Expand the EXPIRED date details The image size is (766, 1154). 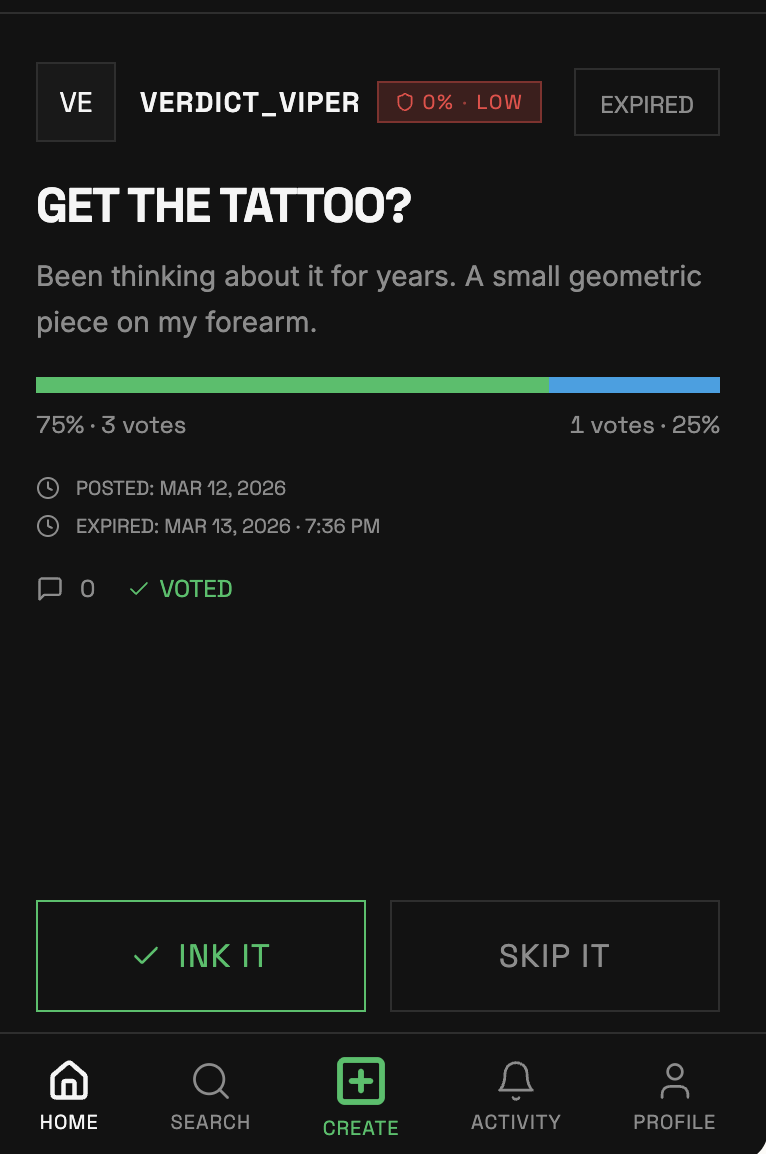click(x=228, y=526)
